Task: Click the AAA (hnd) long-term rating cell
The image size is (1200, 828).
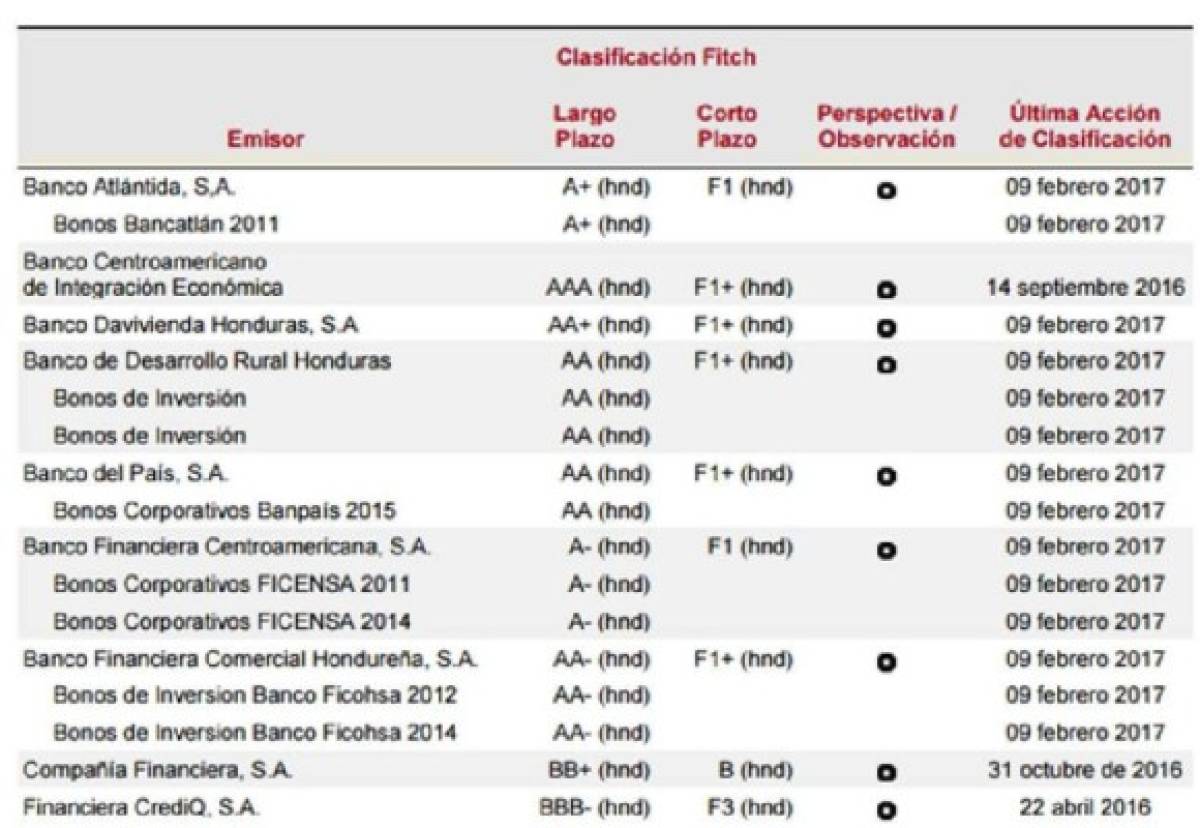Action: click(x=597, y=289)
